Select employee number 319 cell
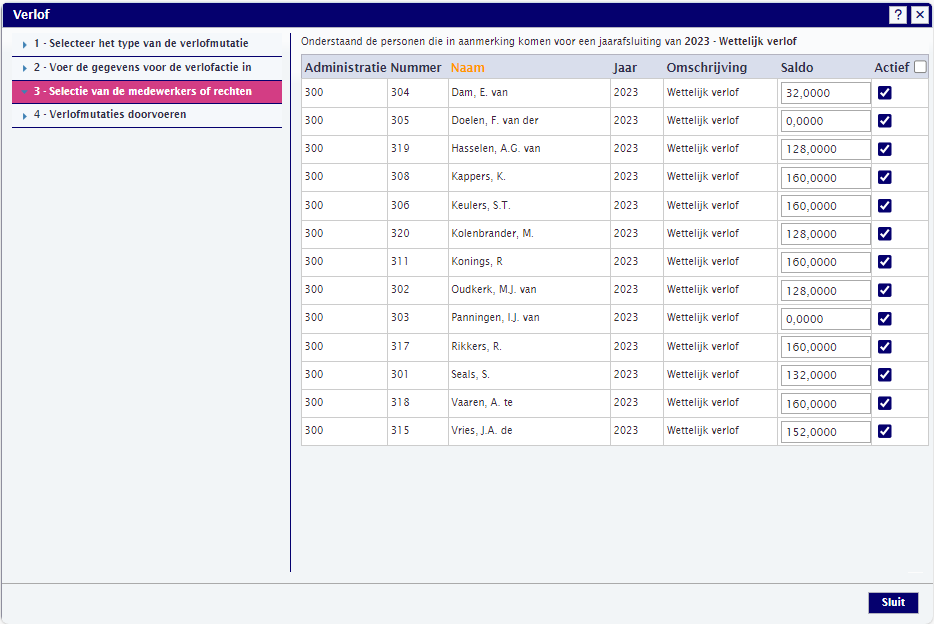This screenshot has width=934, height=624. pyautogui.click(x=418, y=148)
